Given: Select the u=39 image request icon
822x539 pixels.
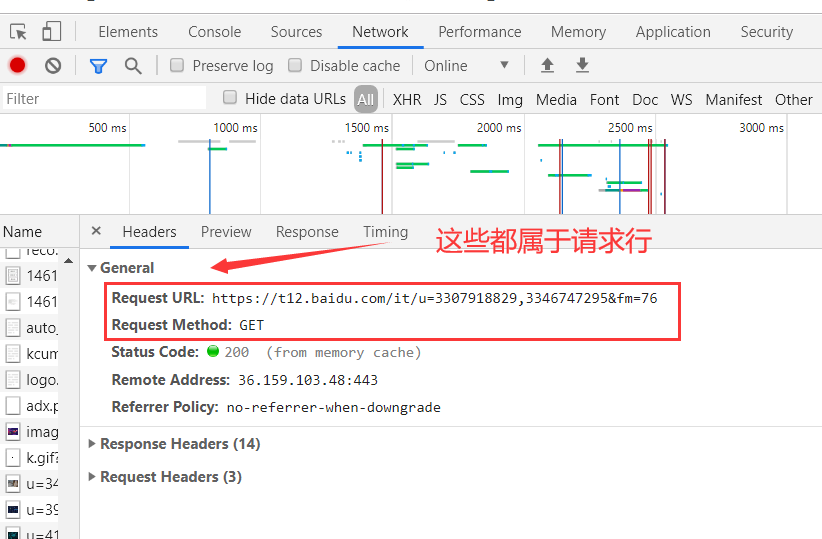Looking at the screenshot, I should pos(13,510).
